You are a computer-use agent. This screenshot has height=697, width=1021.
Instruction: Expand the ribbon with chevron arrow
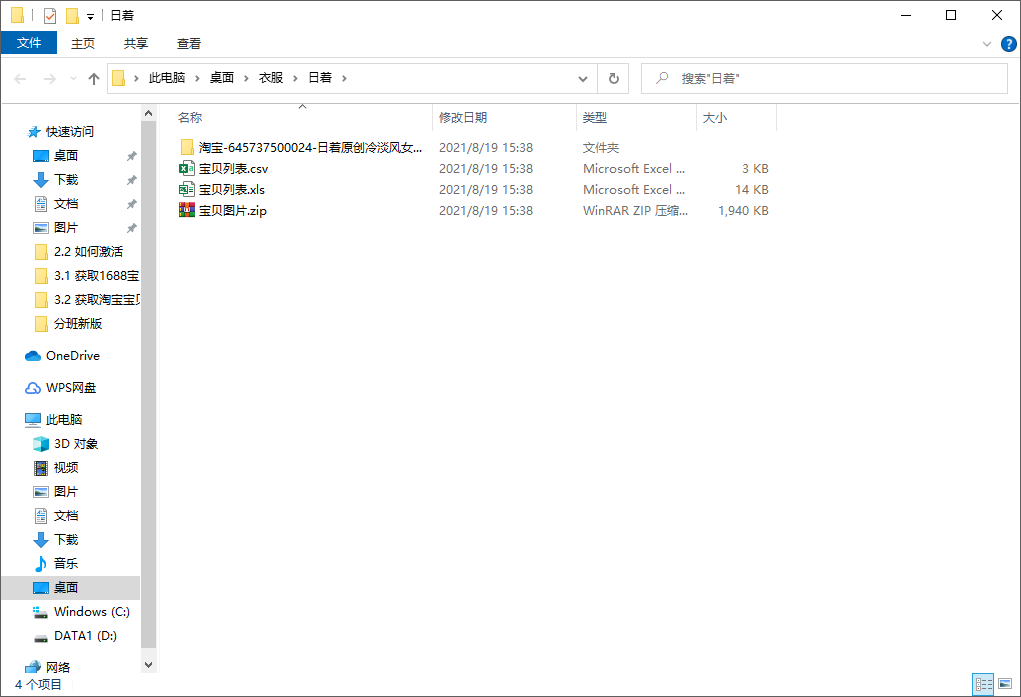coord(987,44)
